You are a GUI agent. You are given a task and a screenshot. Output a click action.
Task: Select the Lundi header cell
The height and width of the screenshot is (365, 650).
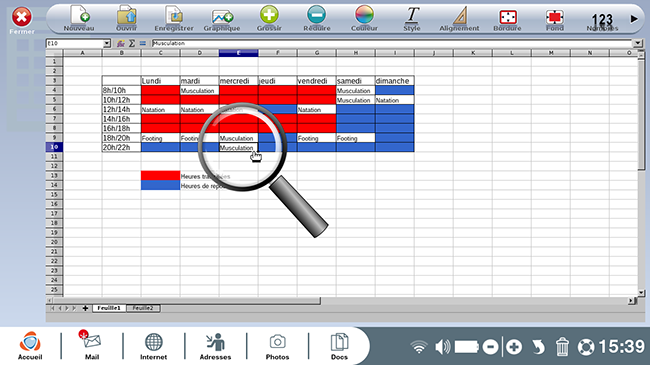pyautogui.click(x=160, y=80)
